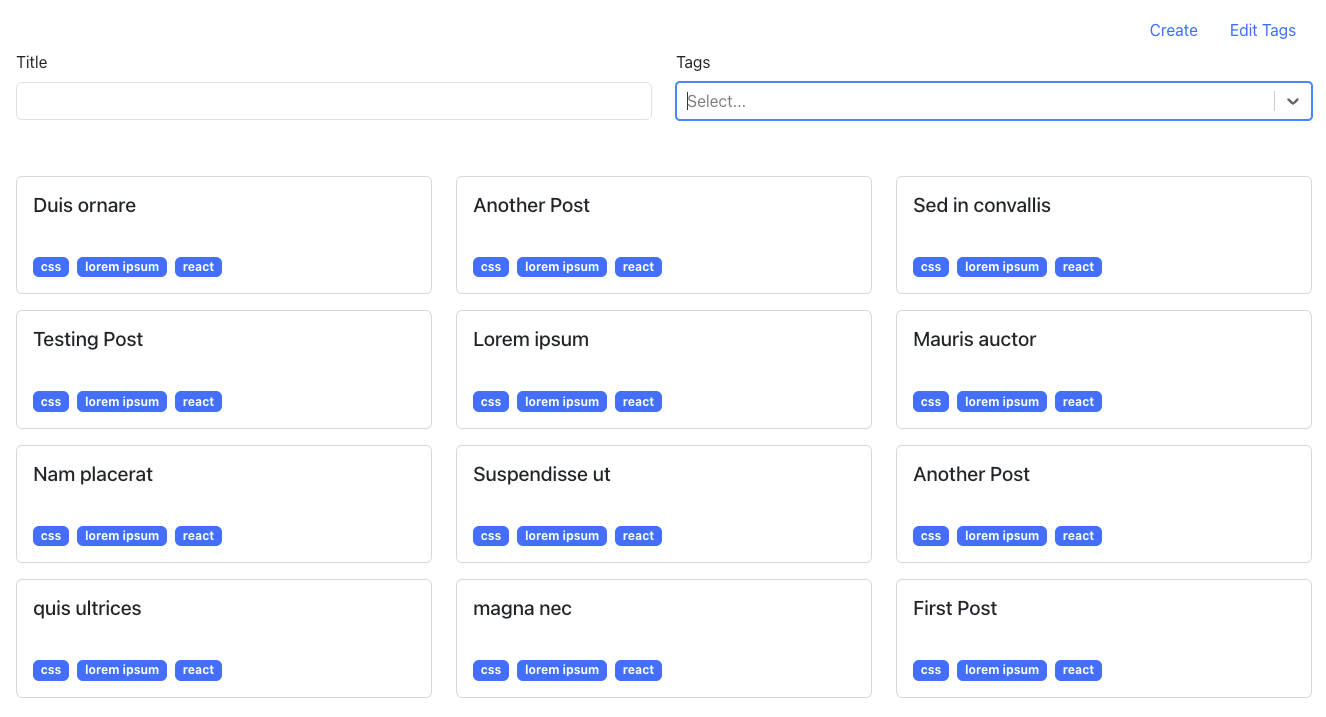Click css tag on Nam placerat card
The width and height of the screenshot is (1326, 717).
51,536
